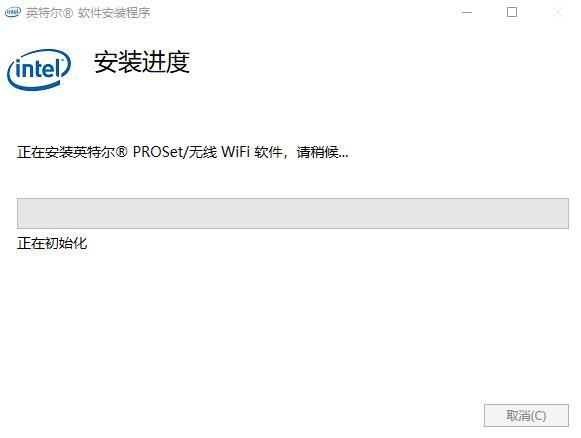Viewport: 581px width, 438px height.
Task: Click the word PROSet in the message
Action: [x=158, y=152]
